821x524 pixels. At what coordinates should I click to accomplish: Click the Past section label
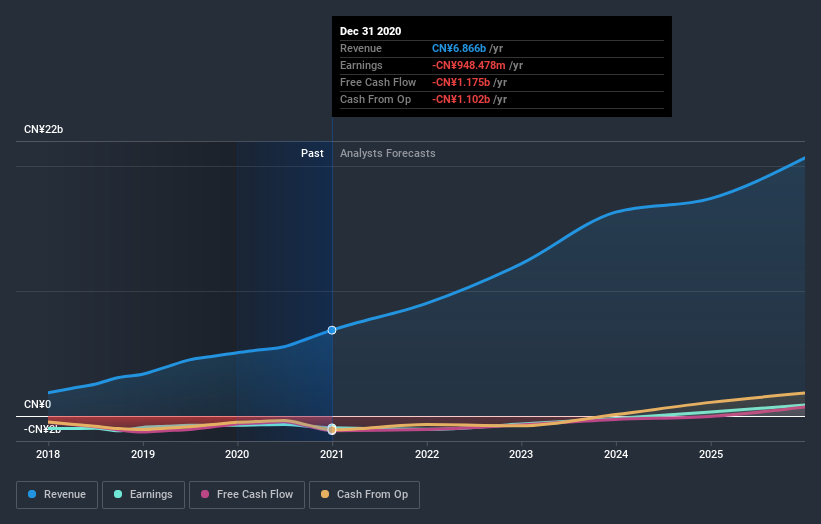[x=312, y=153]
